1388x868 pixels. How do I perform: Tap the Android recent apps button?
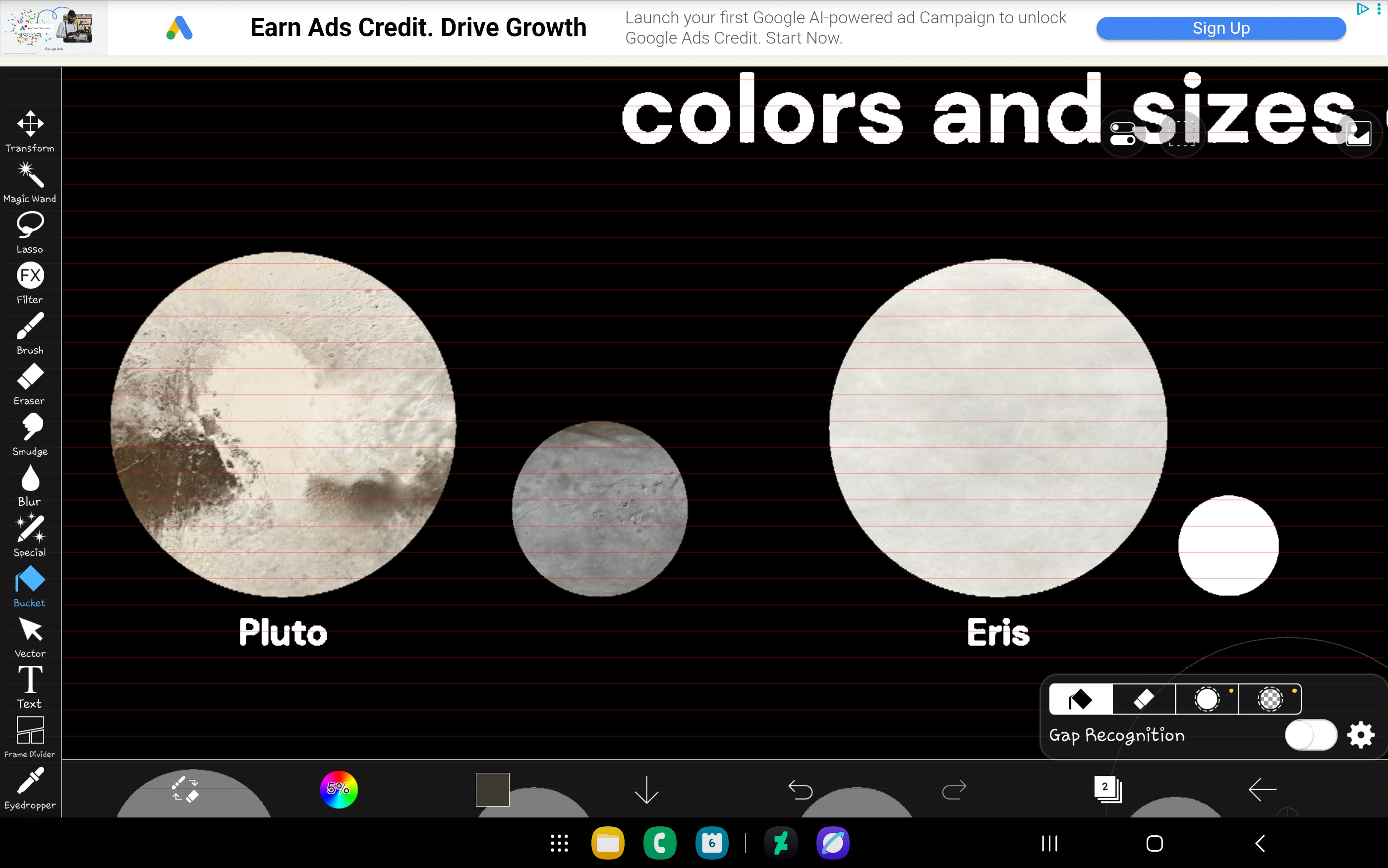[x=1049, y=843]
